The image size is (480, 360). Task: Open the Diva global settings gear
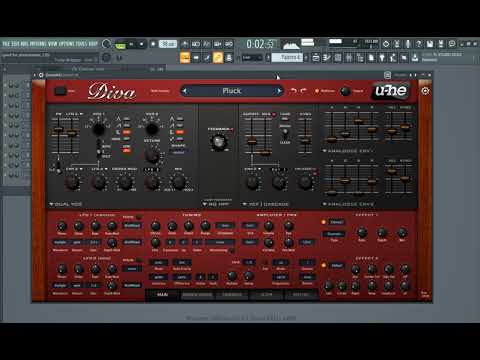[x=425, y=91]
